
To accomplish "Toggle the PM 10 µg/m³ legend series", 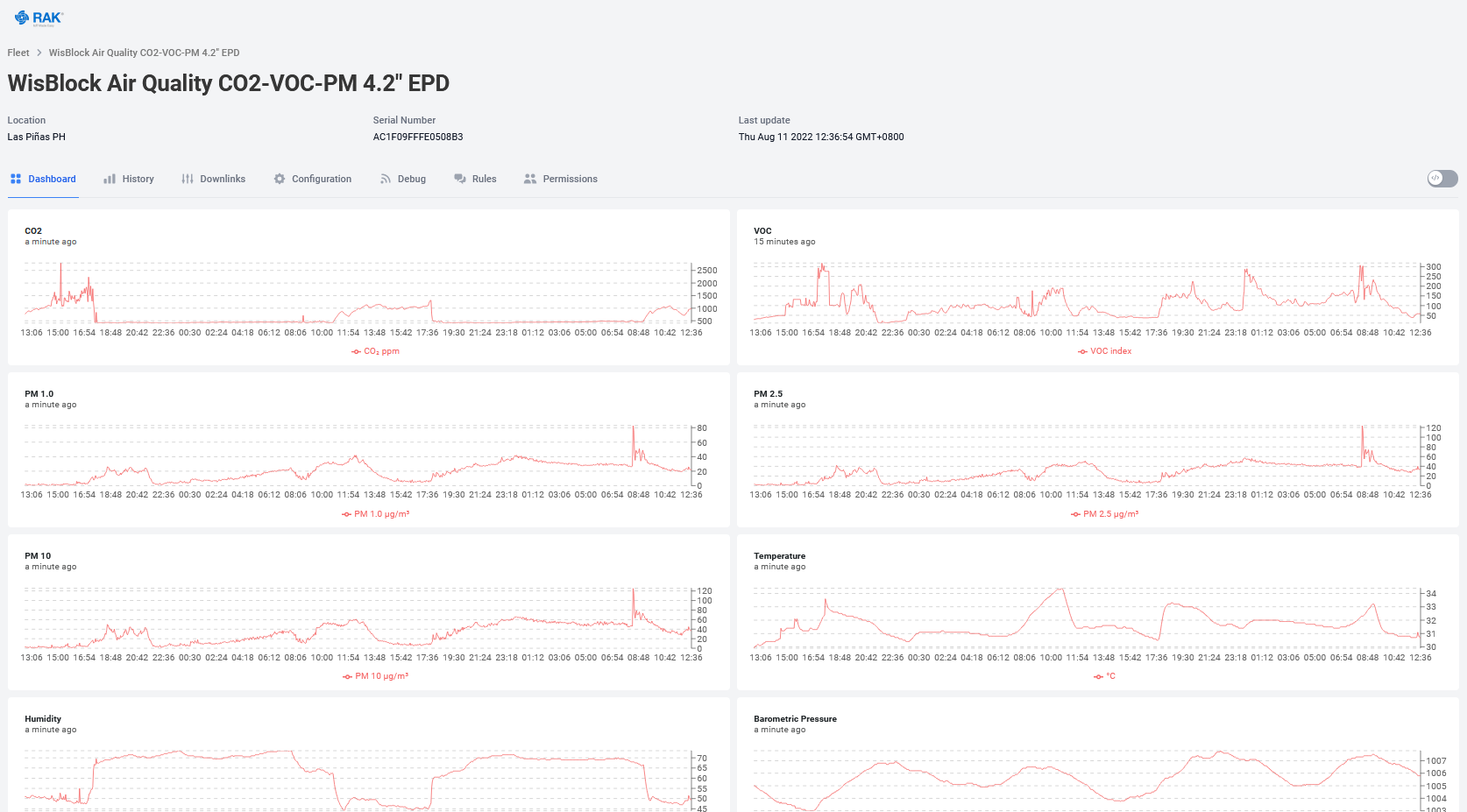I will (x=375, y=676).
